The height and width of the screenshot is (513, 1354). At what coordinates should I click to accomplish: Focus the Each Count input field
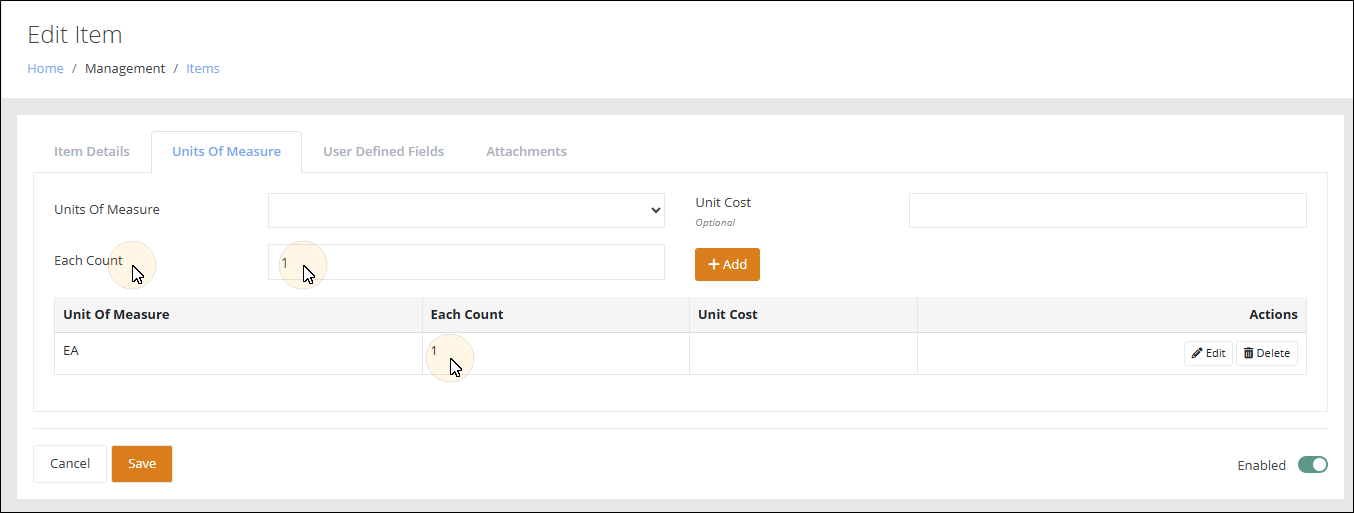click(466, 262)
